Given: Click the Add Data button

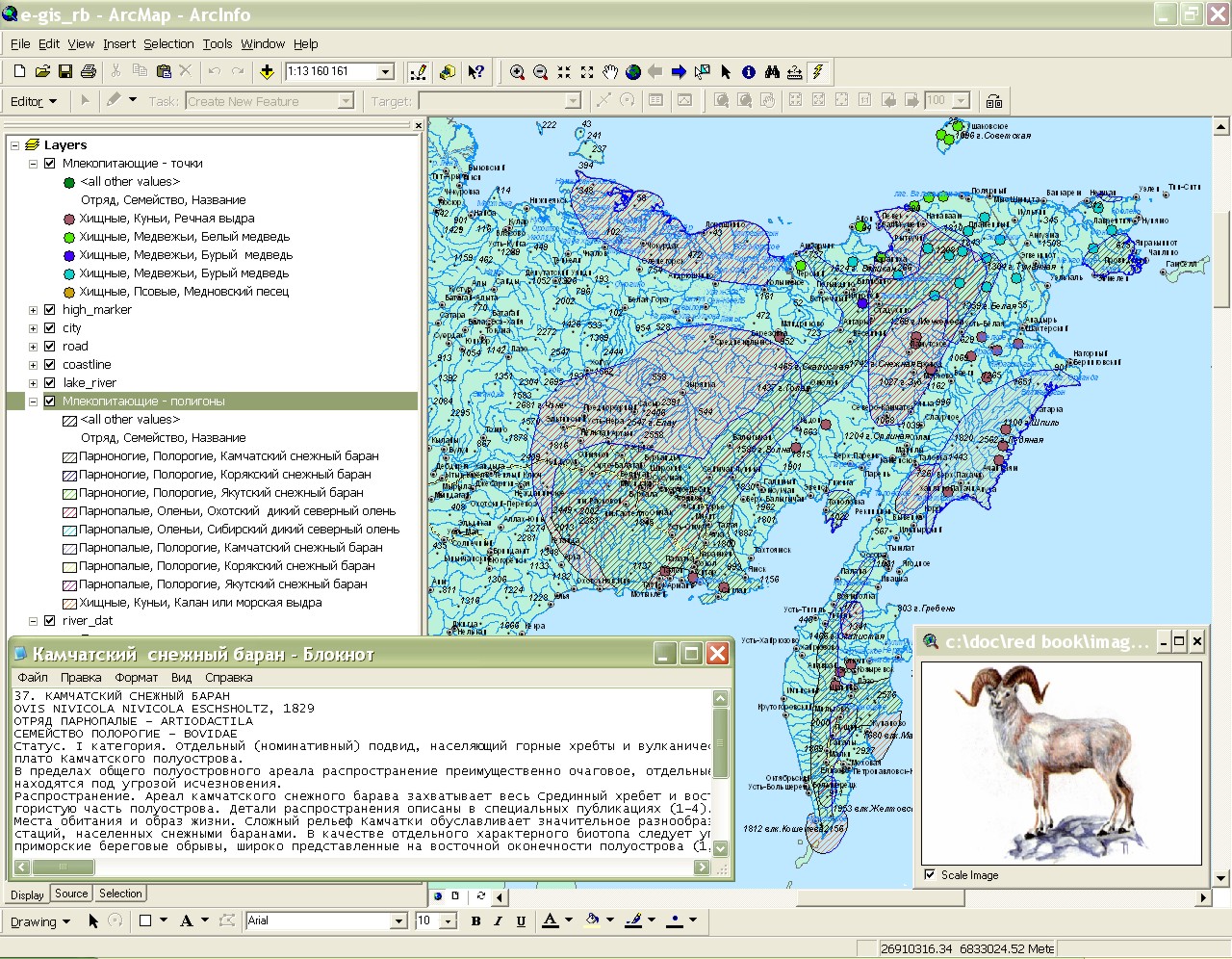Looking at the screenshot, I should click(x=267, y=72).
